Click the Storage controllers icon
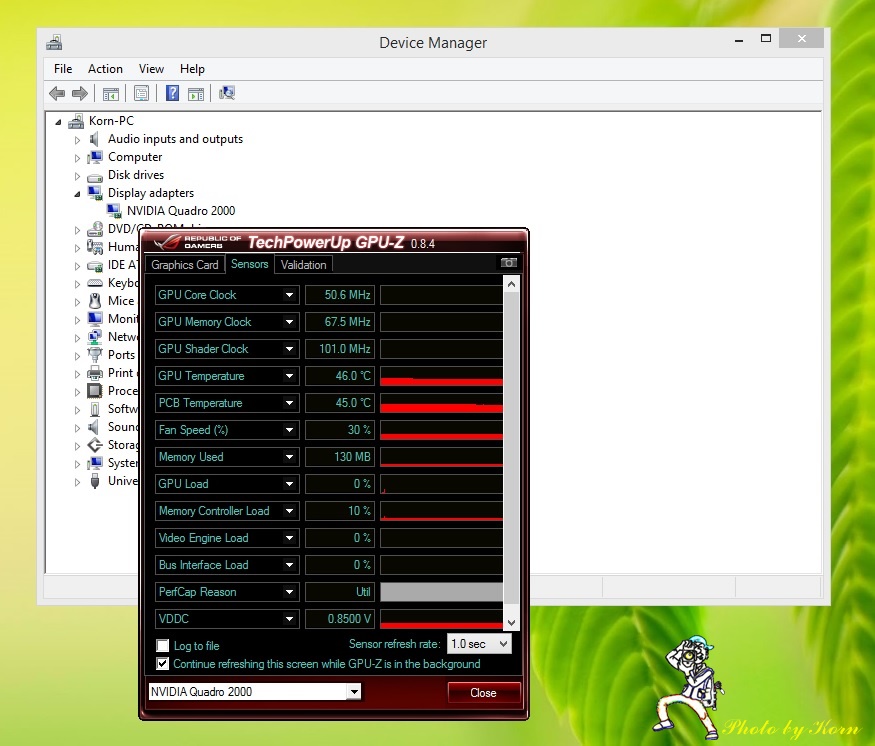 coord(95,445)
